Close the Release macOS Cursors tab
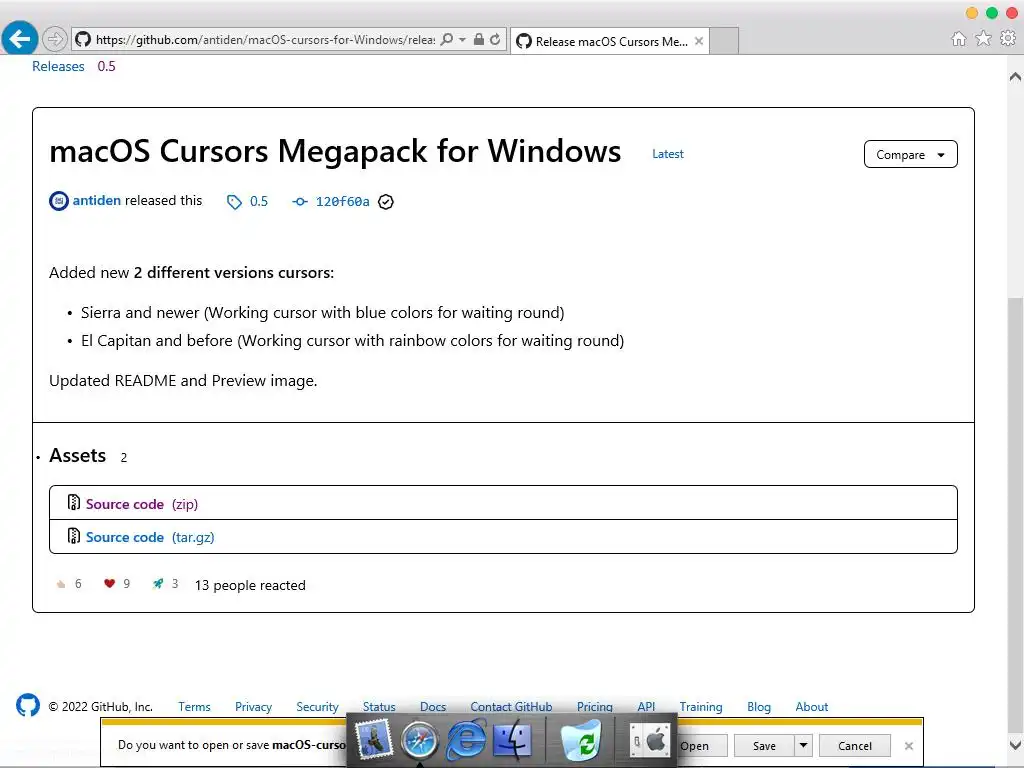 [699, 41]
